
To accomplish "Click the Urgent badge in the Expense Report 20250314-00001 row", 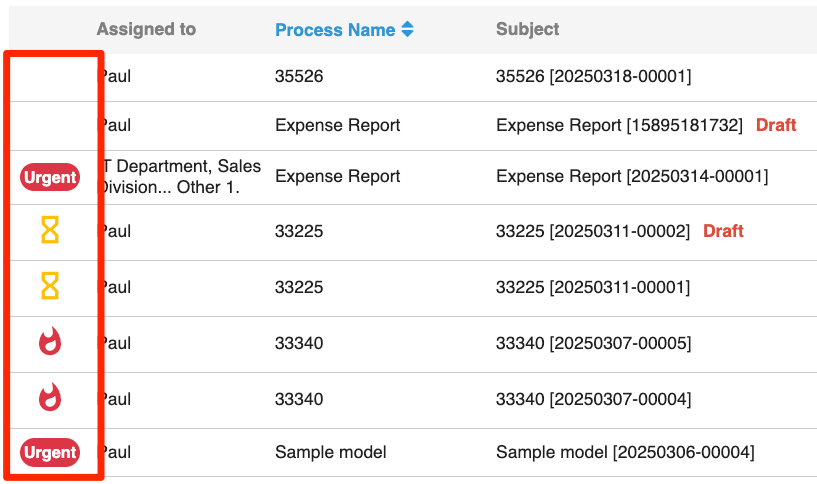I will pos(50,177).
